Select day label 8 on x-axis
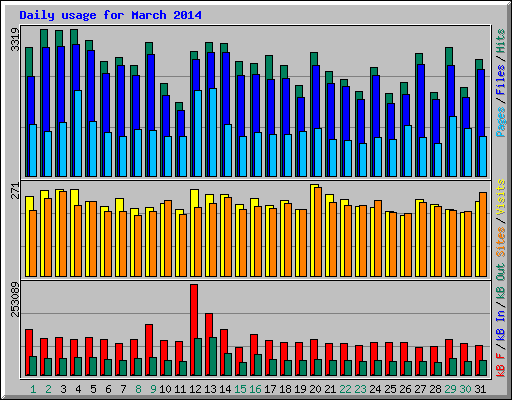This screenshot has height=400, width=512. (x=138, y=389)
